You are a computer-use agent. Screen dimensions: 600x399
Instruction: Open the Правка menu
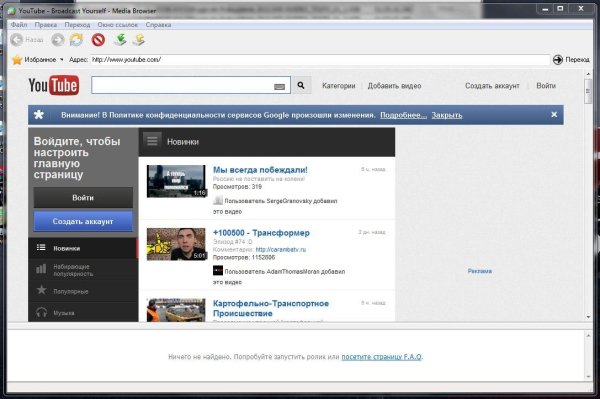pyautogui.click(x=46, y=24)
